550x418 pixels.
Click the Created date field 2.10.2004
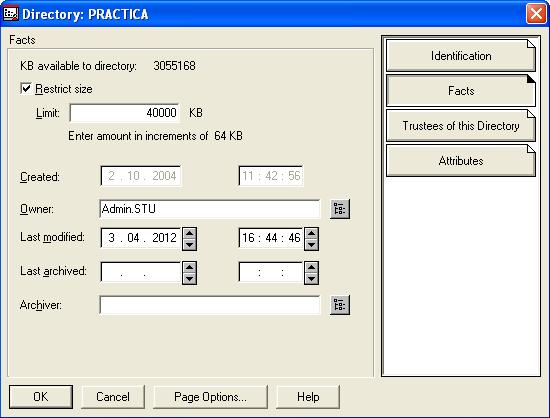pos(141,176)
